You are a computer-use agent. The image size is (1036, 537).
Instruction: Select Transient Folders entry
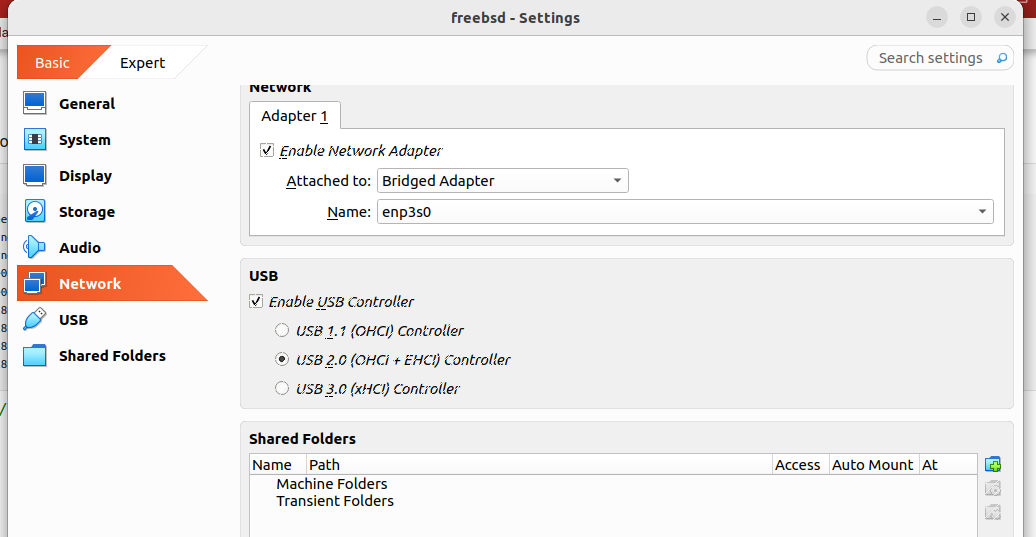pyautogui.click(x=335, y=501)
